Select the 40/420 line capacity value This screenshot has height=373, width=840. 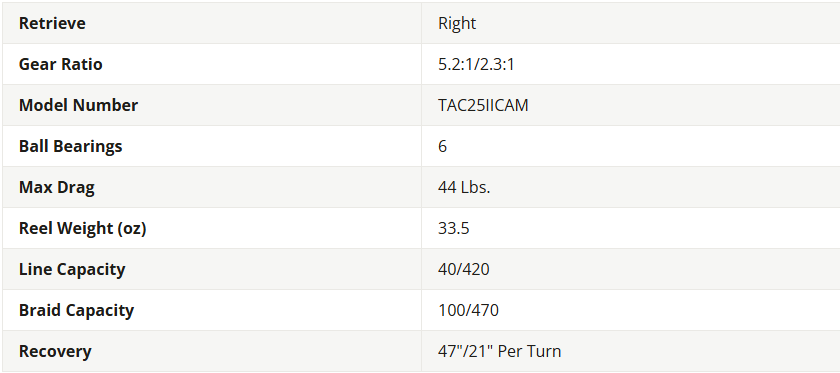tap(464, 269)
